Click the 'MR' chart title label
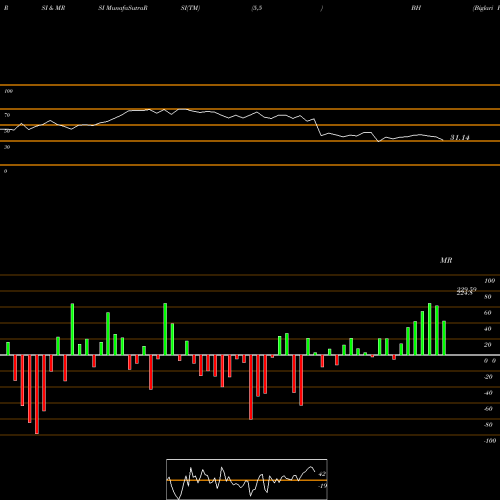 446,260
